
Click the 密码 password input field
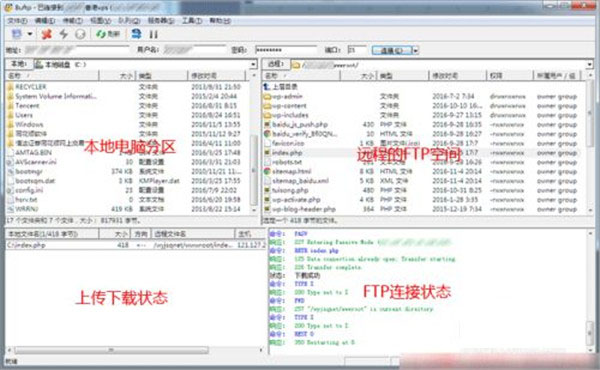(x=286, y=50)
